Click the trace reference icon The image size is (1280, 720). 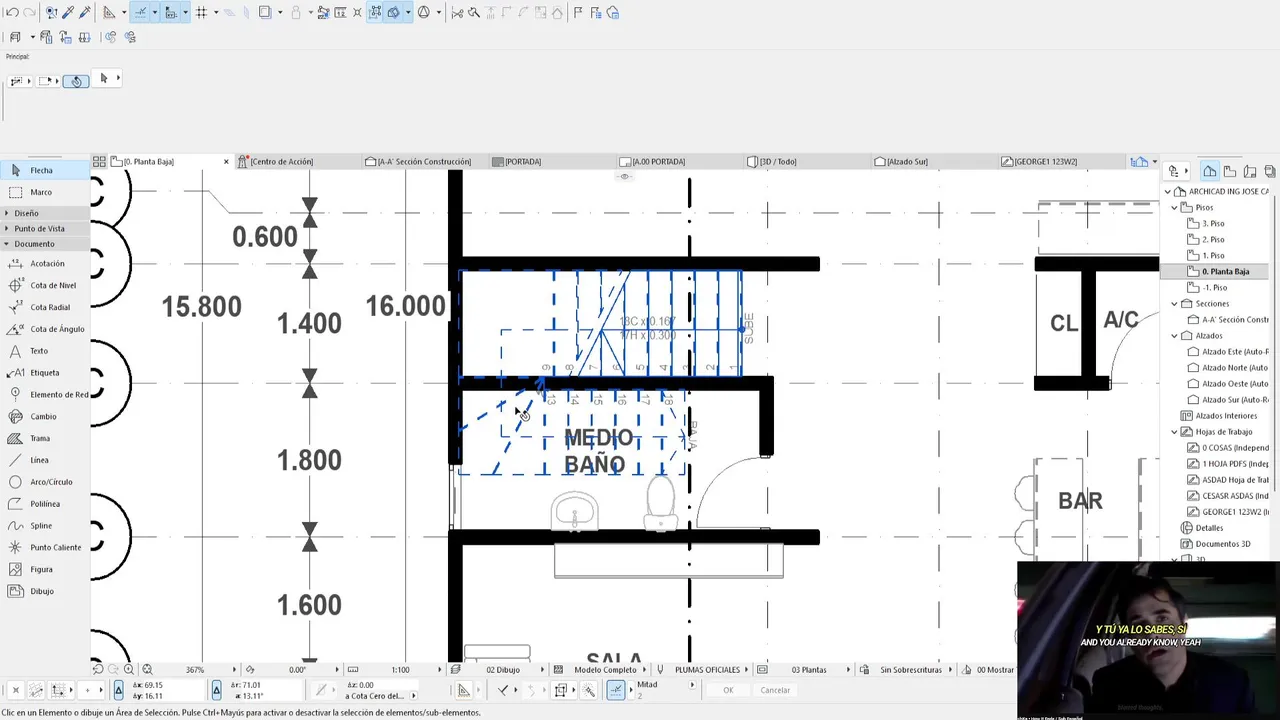(265, 13)
